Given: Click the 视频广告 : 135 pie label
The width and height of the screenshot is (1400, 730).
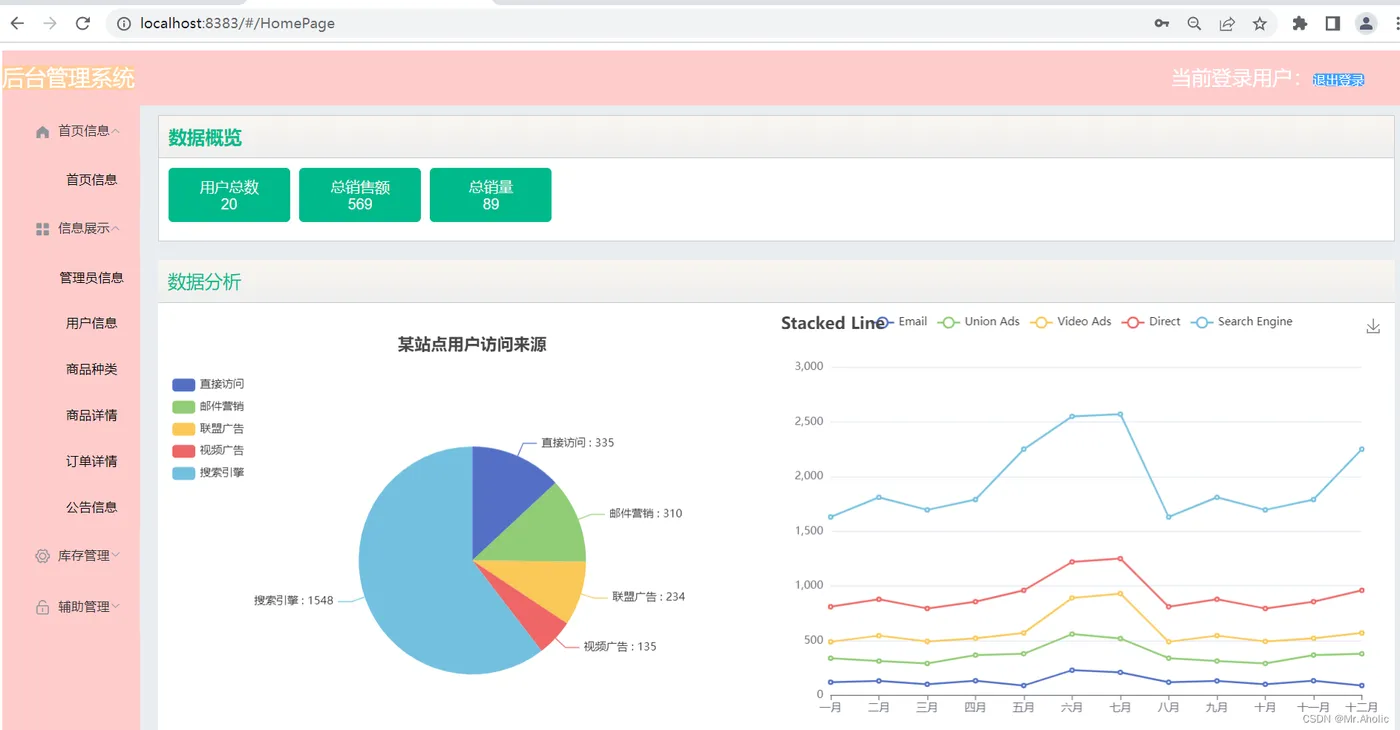Looking at the screenshot, I should tap(620, 646).
